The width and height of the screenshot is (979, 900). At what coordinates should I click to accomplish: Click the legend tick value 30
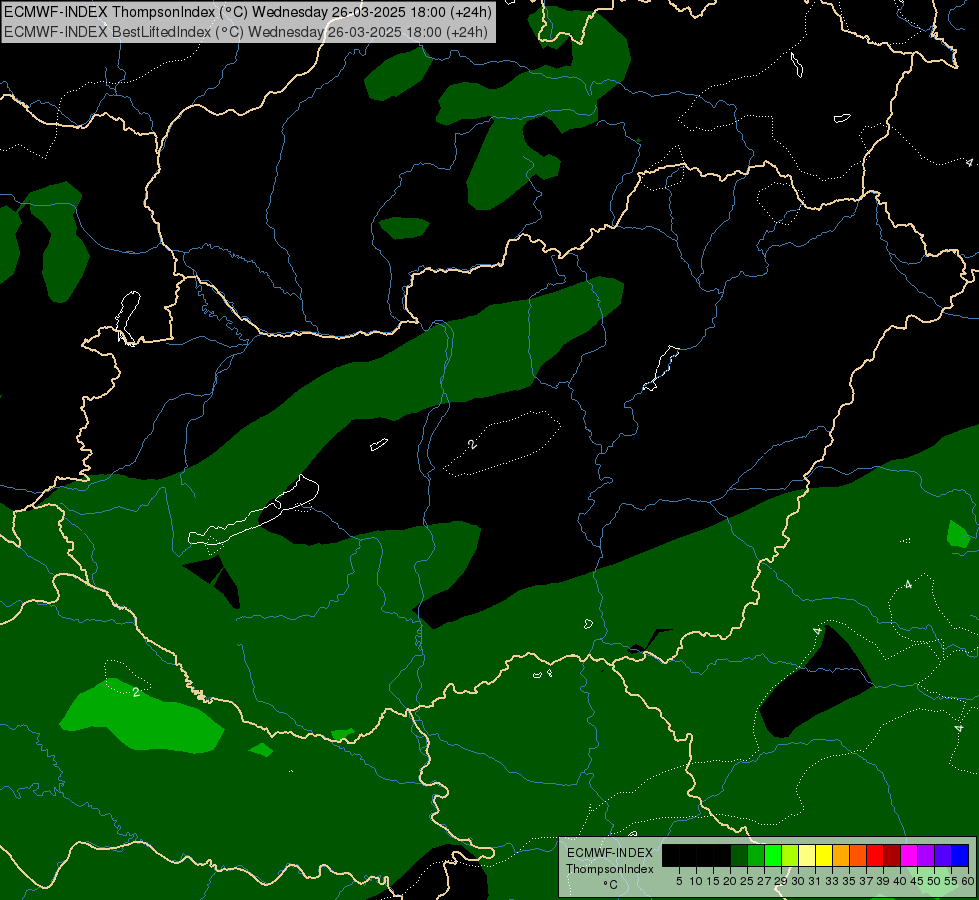[798, 881]
